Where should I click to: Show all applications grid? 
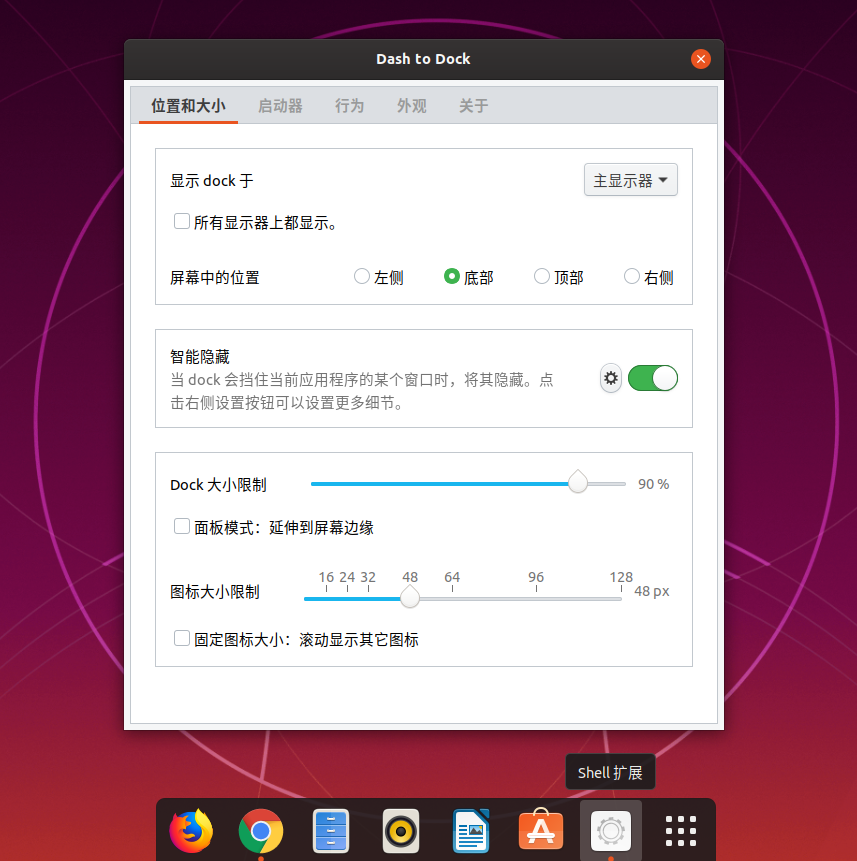(x=681, y=830)
